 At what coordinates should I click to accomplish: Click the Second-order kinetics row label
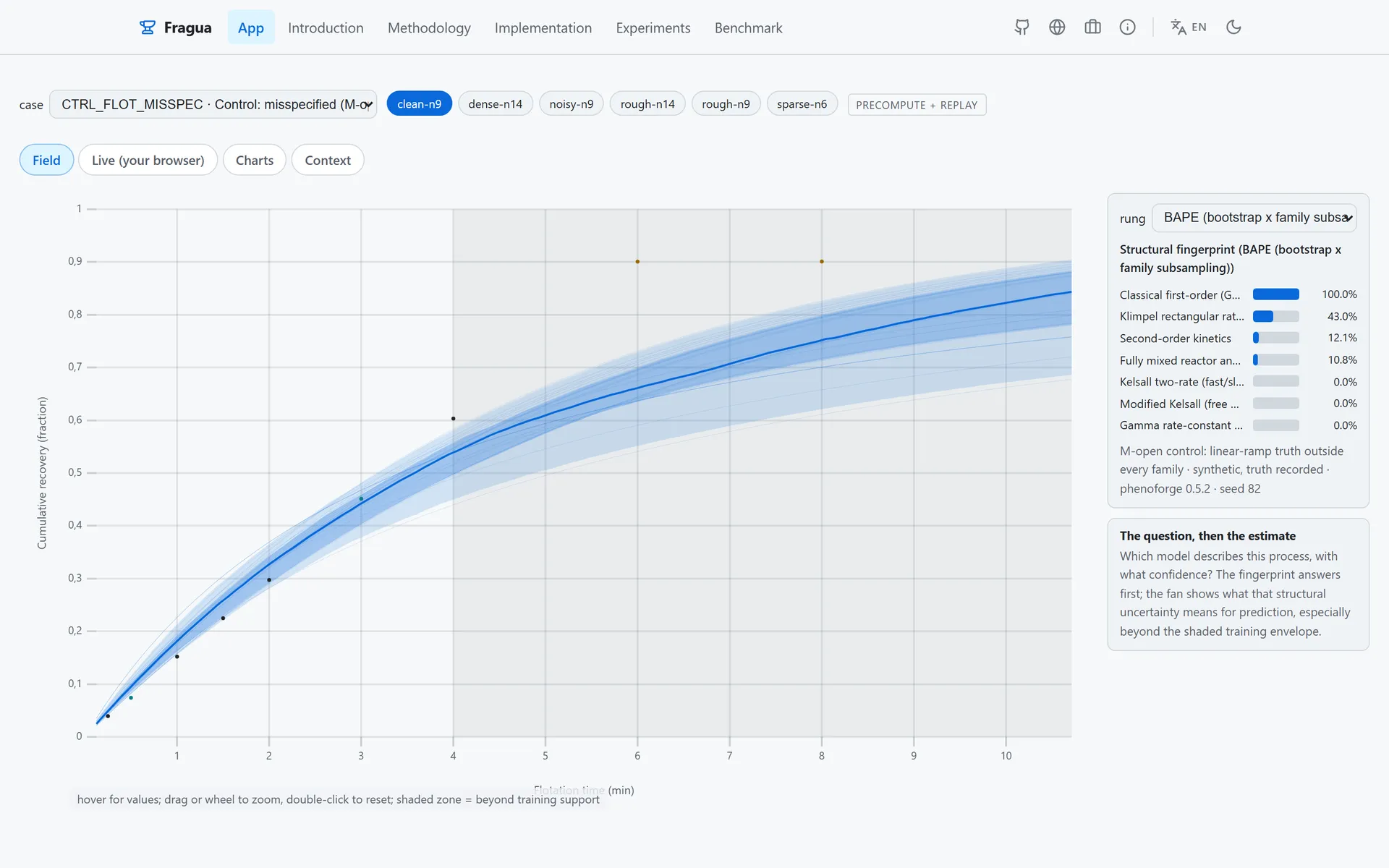(1175, 338)
